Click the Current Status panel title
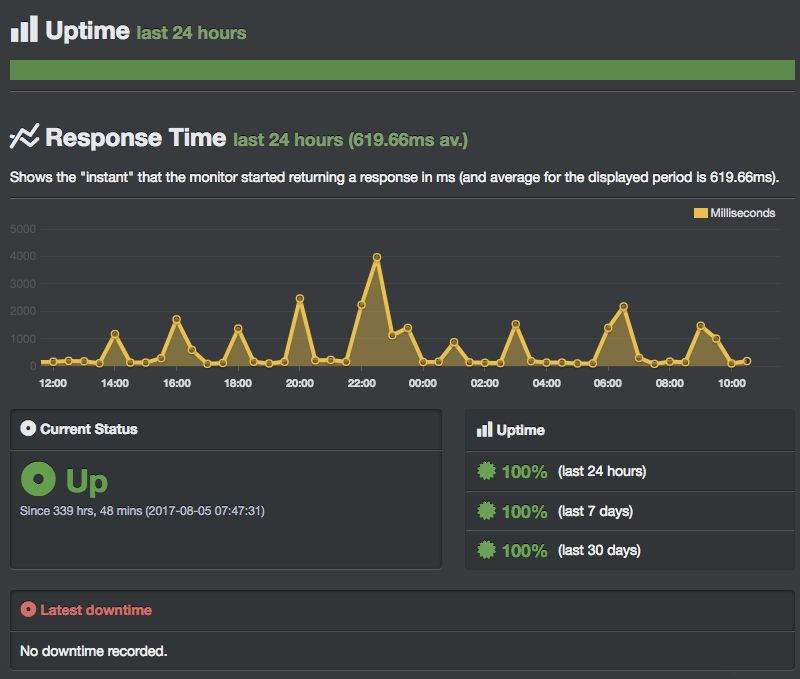Image resolution: width=800 pixels, height=679 pixels. (x=89, y=429)
